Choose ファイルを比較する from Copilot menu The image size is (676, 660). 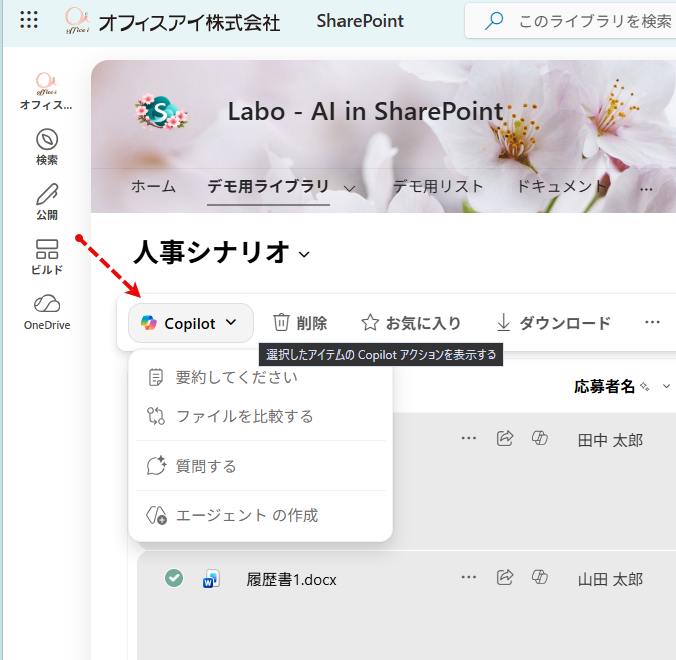(x=260, y=416)
